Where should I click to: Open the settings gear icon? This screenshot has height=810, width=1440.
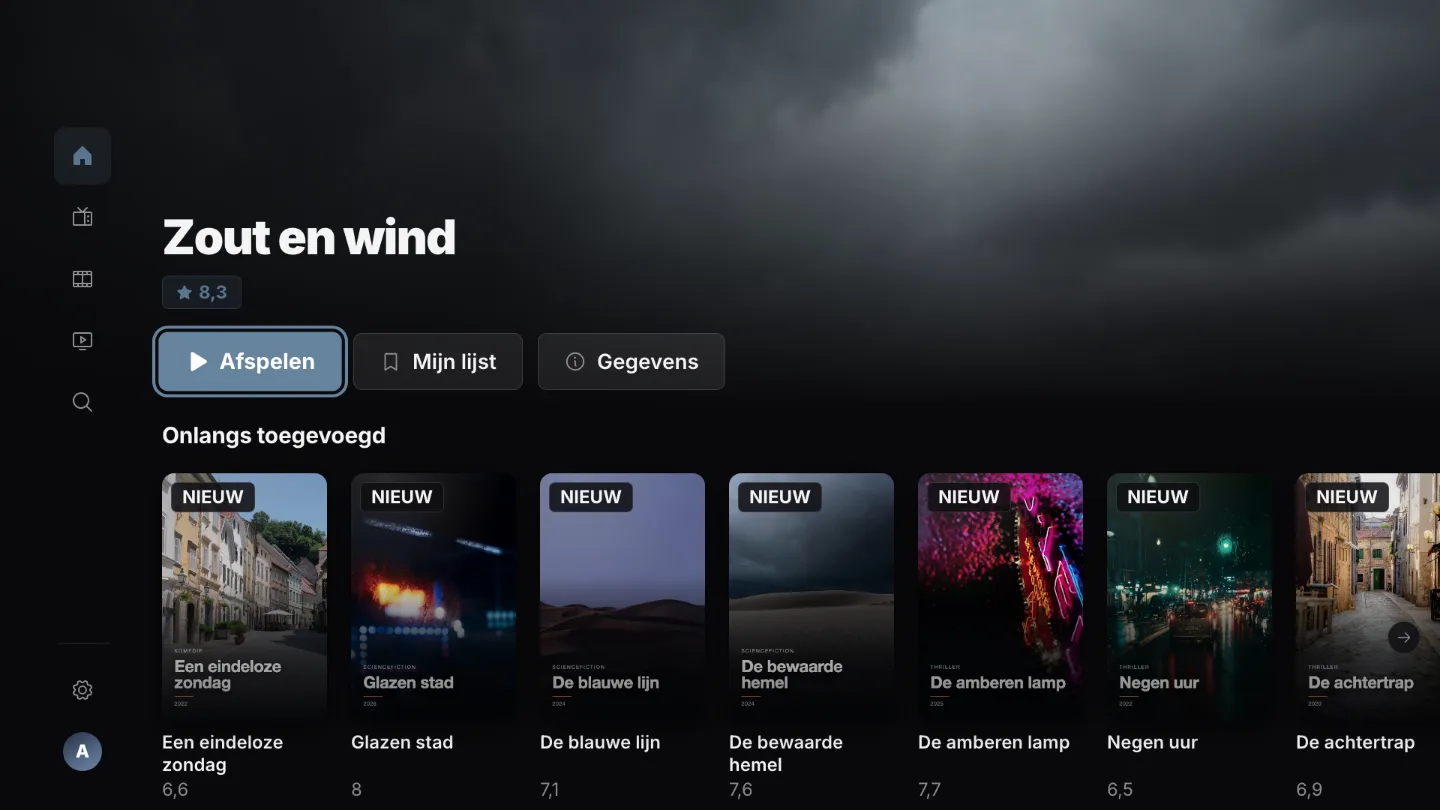[x=82, y=690]
